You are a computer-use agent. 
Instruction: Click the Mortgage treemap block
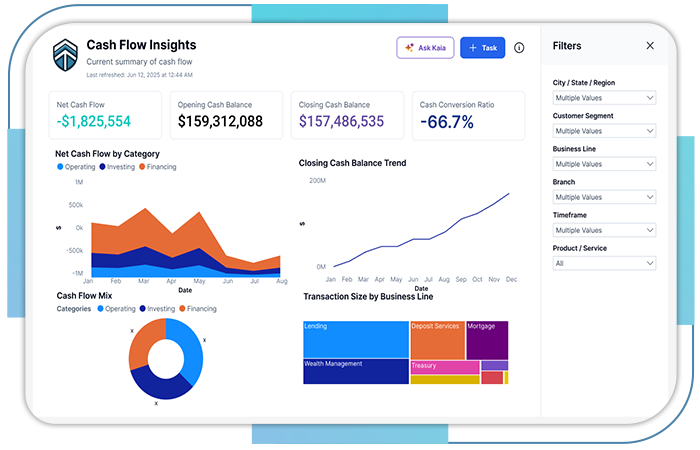pos(487,340)
